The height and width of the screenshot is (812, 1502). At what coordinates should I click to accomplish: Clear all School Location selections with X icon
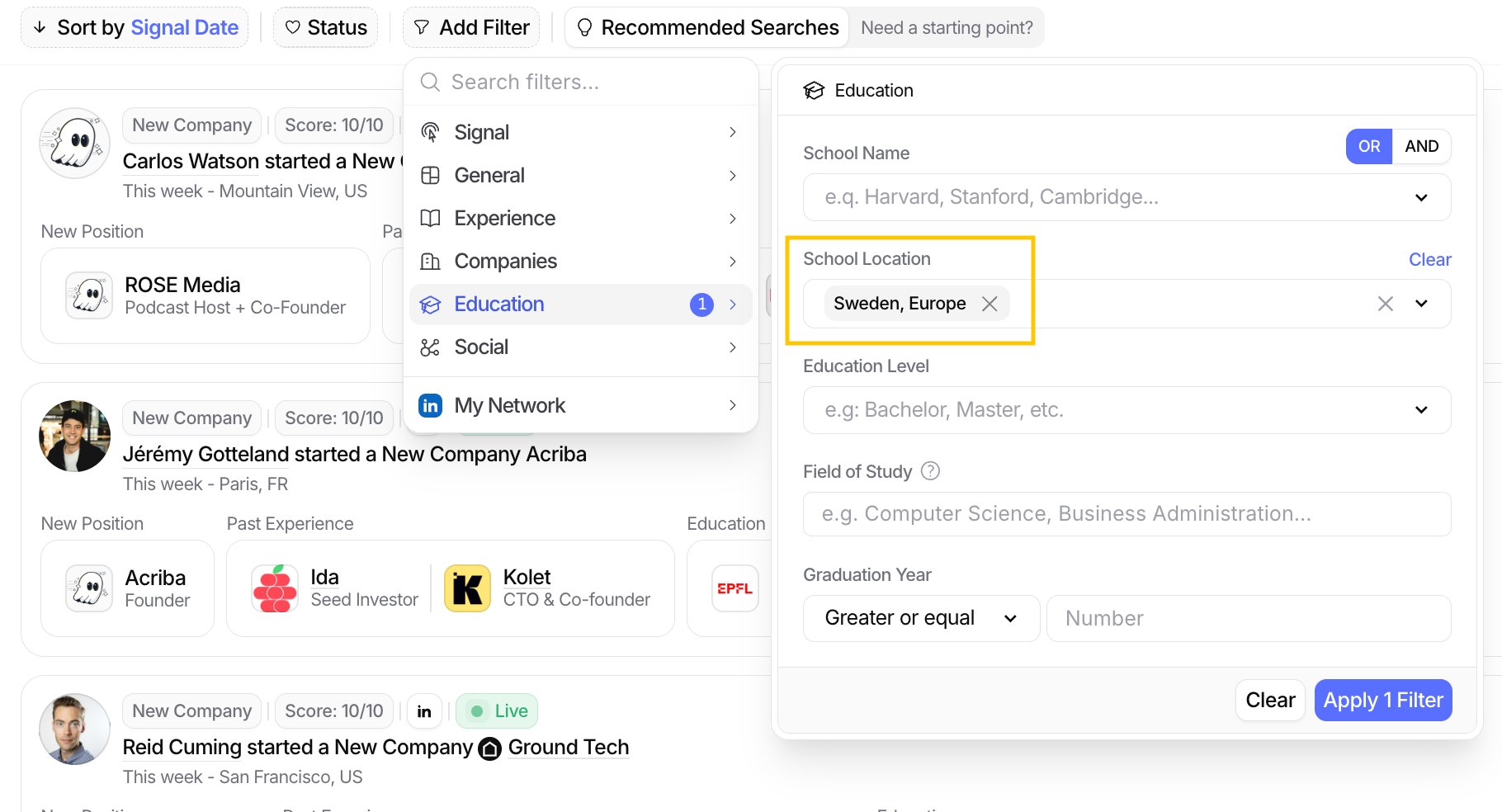[x=1385, y=304]
